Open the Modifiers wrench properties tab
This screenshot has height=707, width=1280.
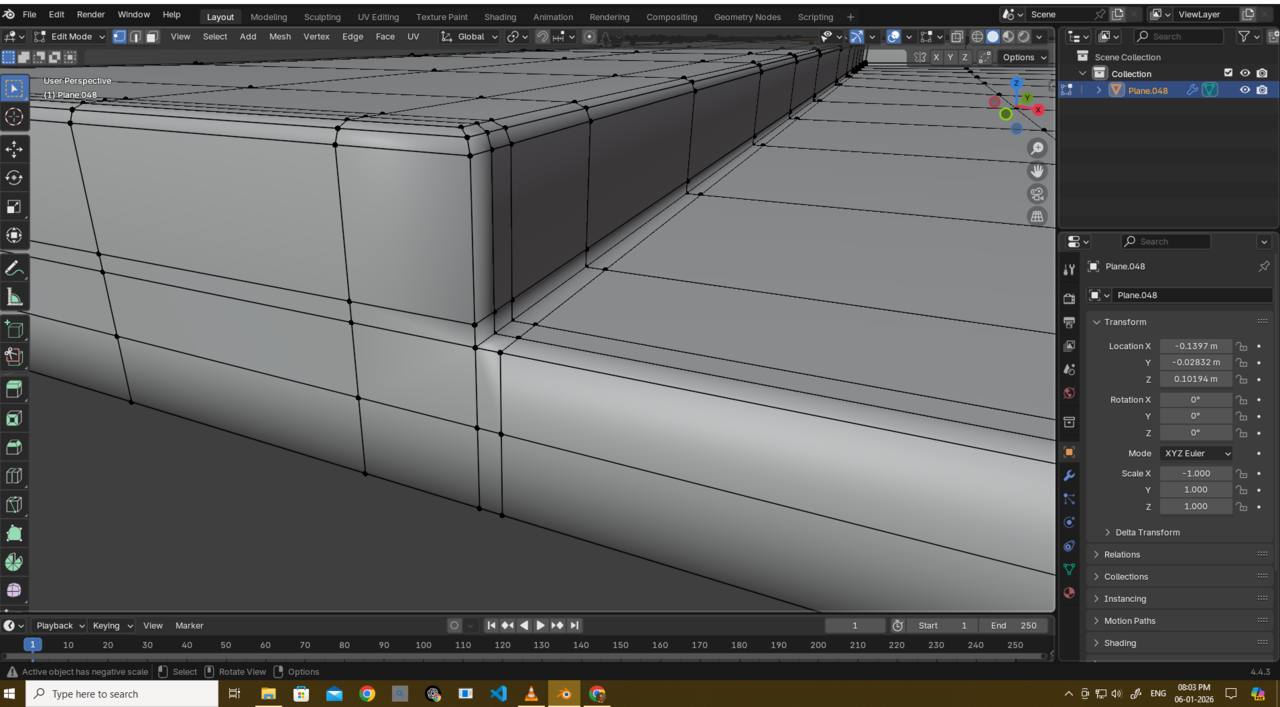[x=1069, y=475]
